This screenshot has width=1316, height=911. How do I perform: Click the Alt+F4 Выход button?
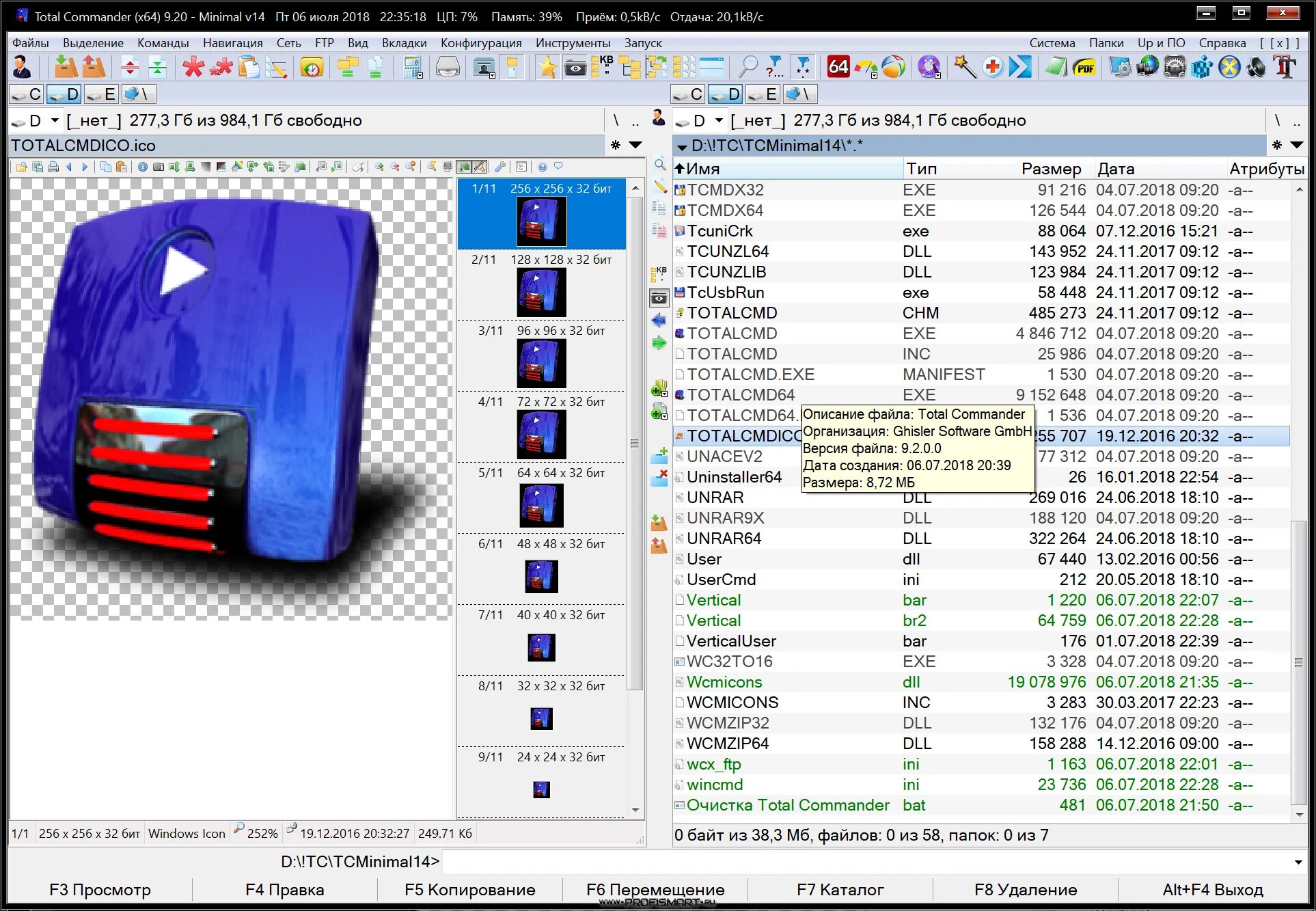click(x=1213, y=889)
